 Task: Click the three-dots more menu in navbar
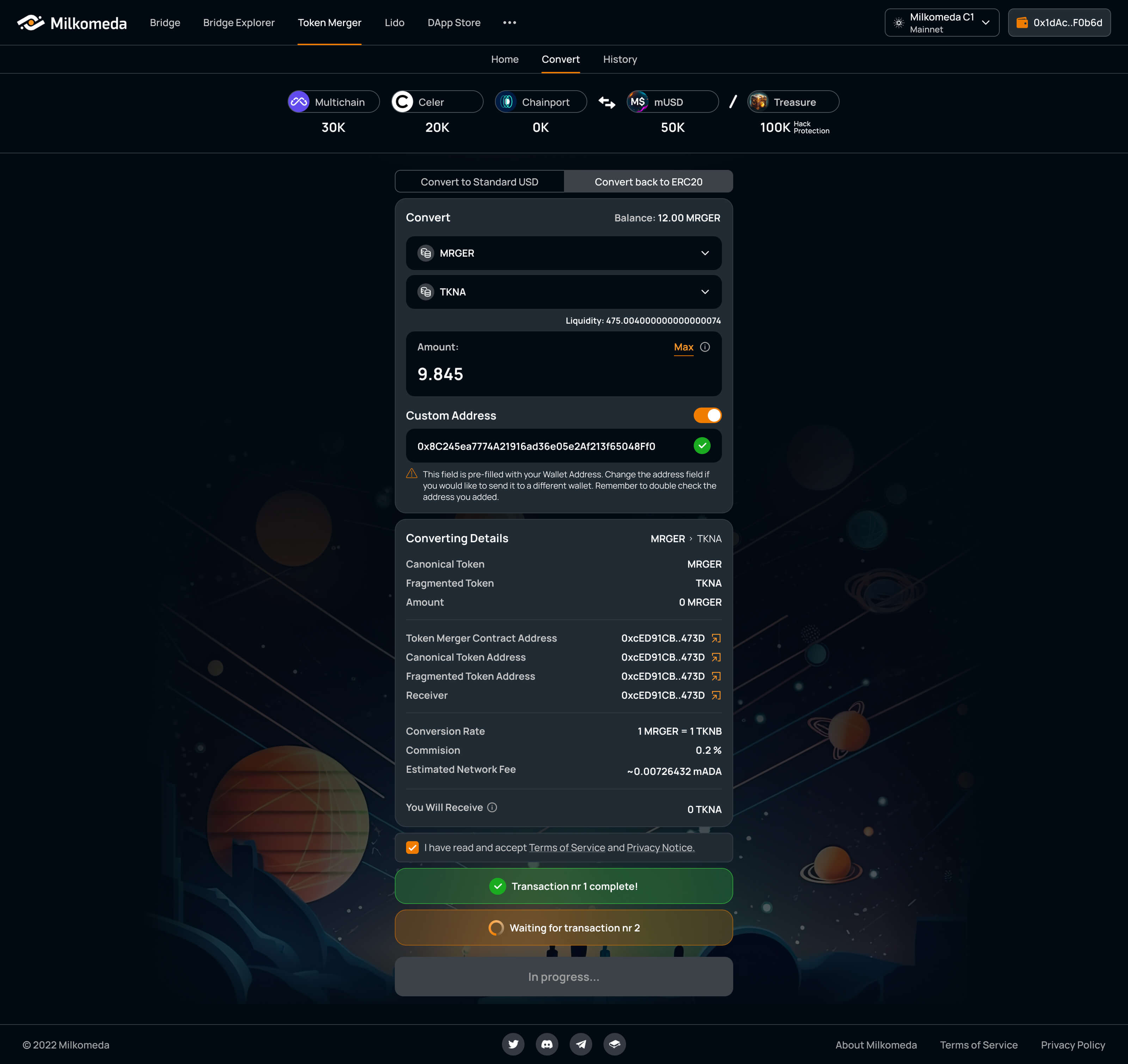(509, 23)
